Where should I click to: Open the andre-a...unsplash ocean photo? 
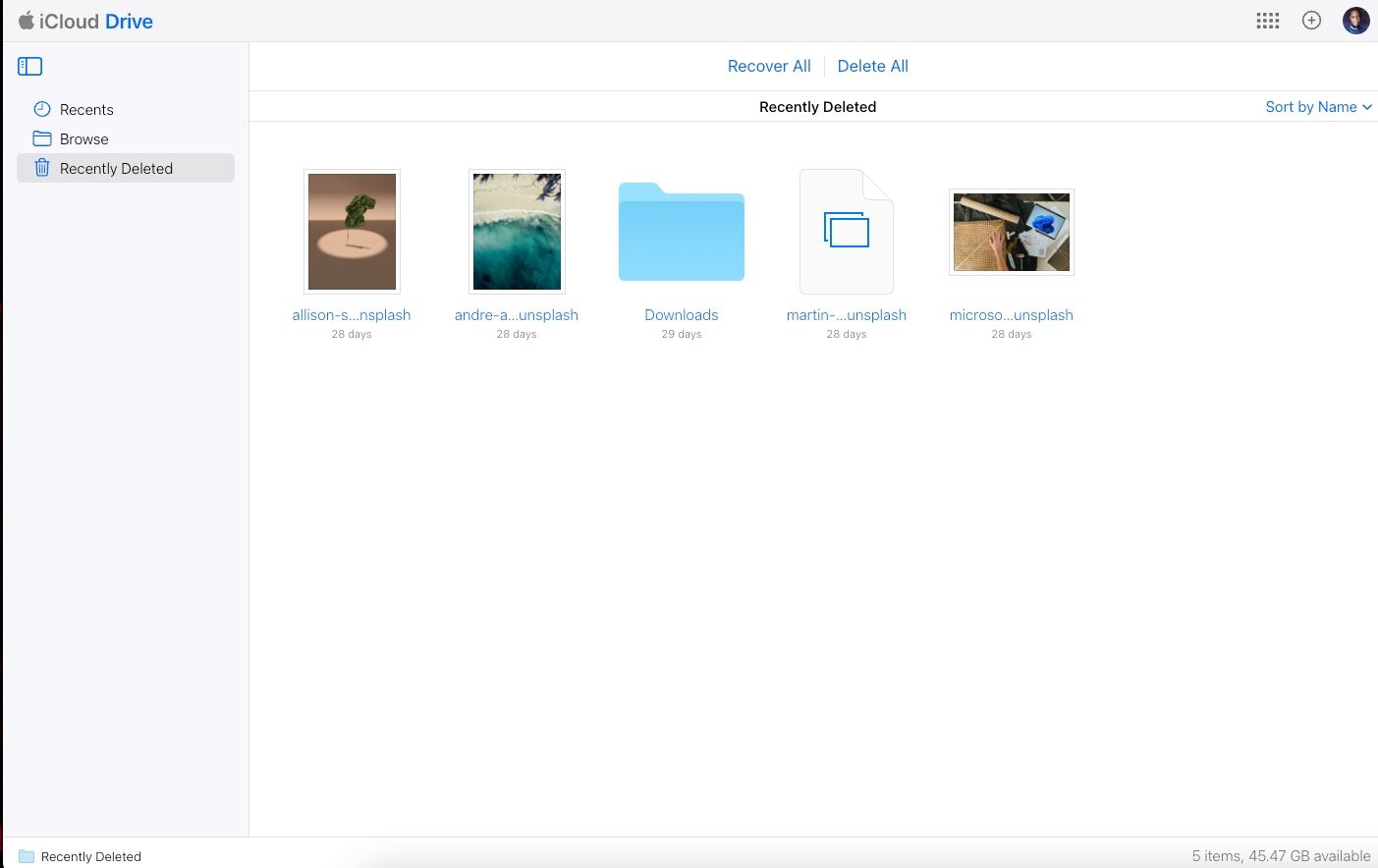[x=516, y=232]
